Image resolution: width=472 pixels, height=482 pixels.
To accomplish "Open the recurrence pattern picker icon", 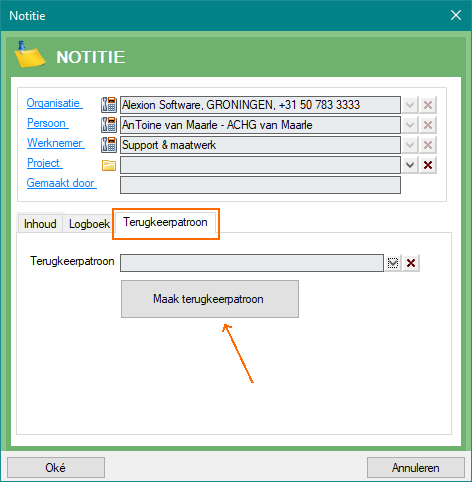I will (393, 263).
